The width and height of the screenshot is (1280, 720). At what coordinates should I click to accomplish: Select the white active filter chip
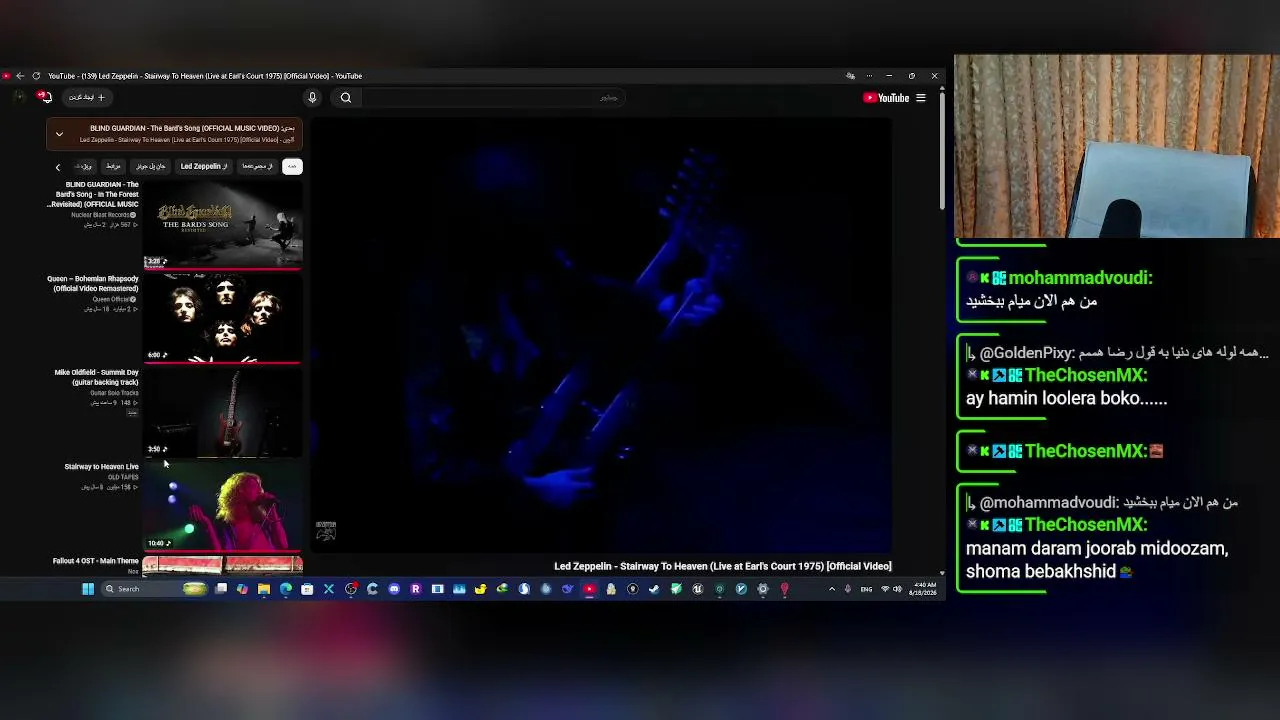tap(292, 167)
